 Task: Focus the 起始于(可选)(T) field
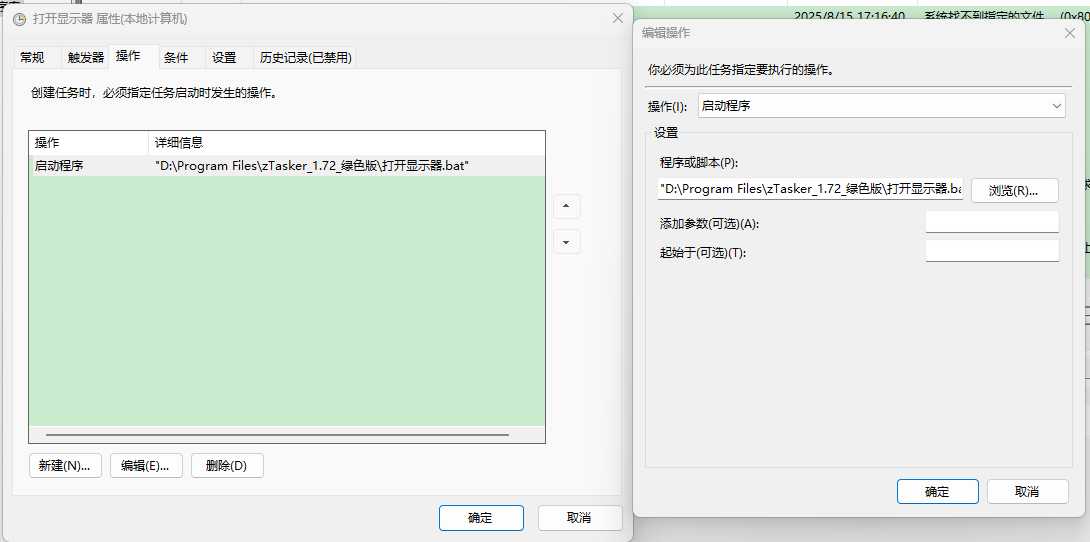click(x=992, y=251)
